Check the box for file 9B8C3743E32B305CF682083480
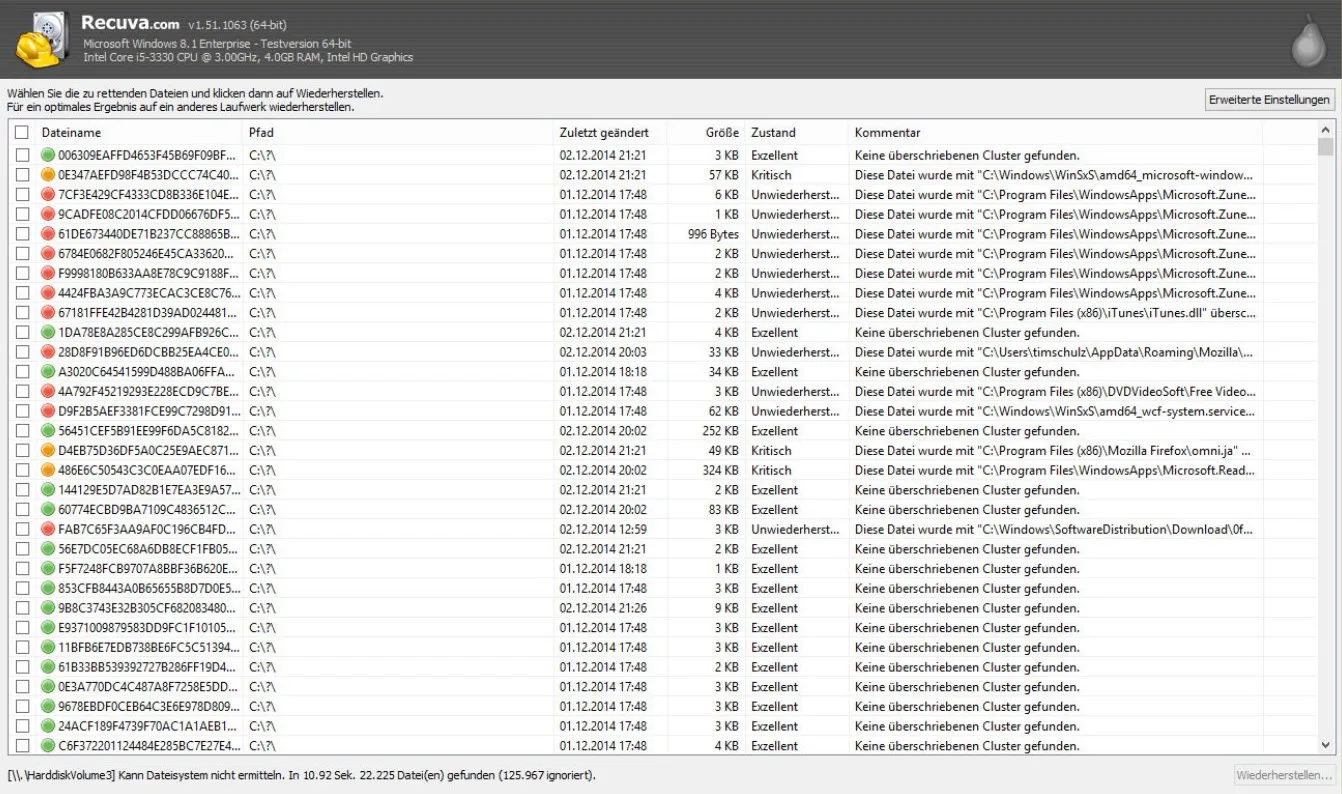Screen dimensions: 1342x794 pos(22,608)
